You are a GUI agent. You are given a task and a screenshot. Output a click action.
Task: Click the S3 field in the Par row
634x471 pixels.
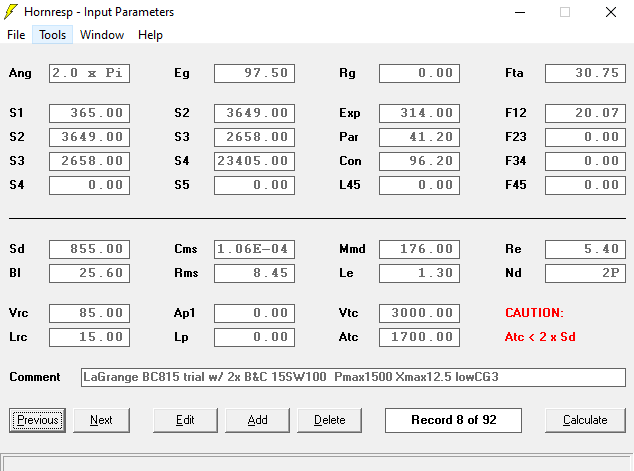(x=254, y=137)
